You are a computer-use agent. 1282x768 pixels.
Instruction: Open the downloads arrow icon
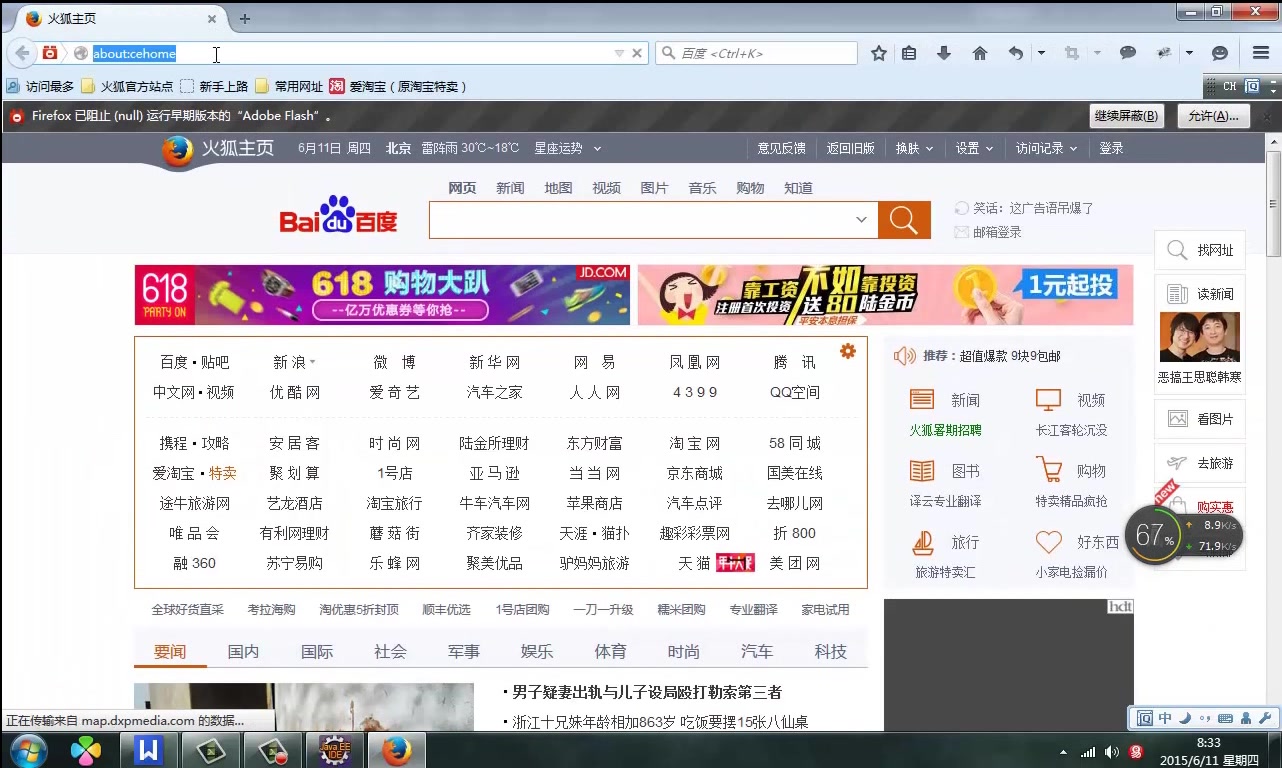click(943, 53)
